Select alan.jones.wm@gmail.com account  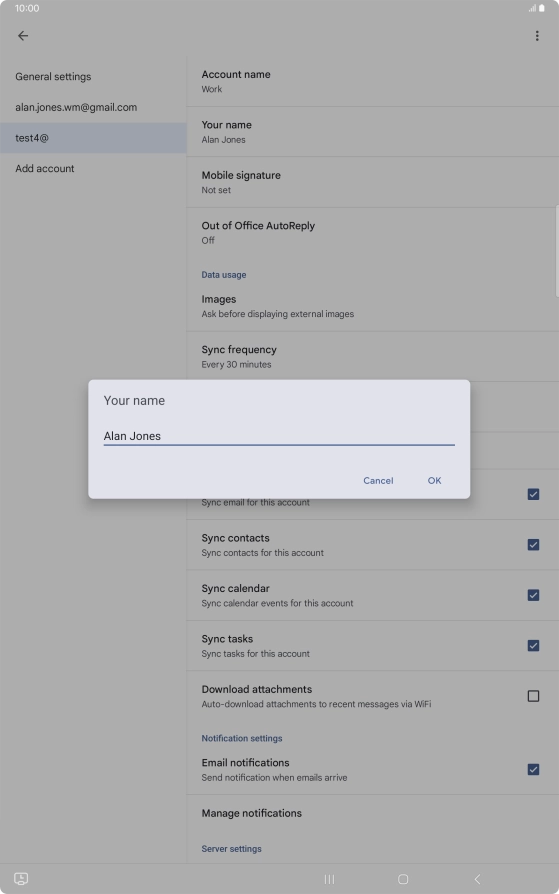click(93, 107)
